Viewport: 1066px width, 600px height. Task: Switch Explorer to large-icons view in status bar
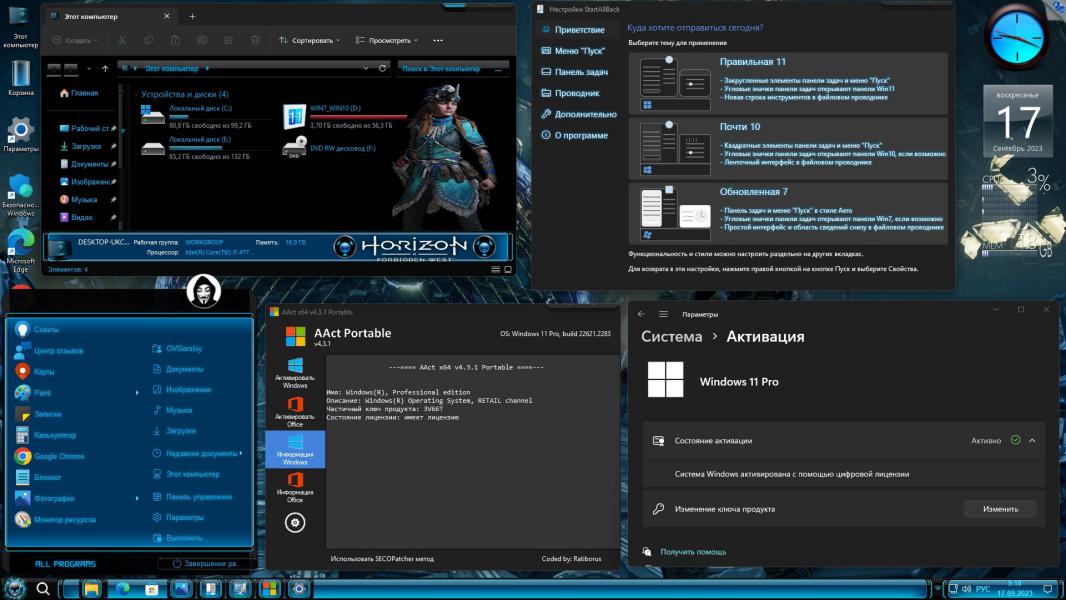pyautogui.click(x=507, y=269)
